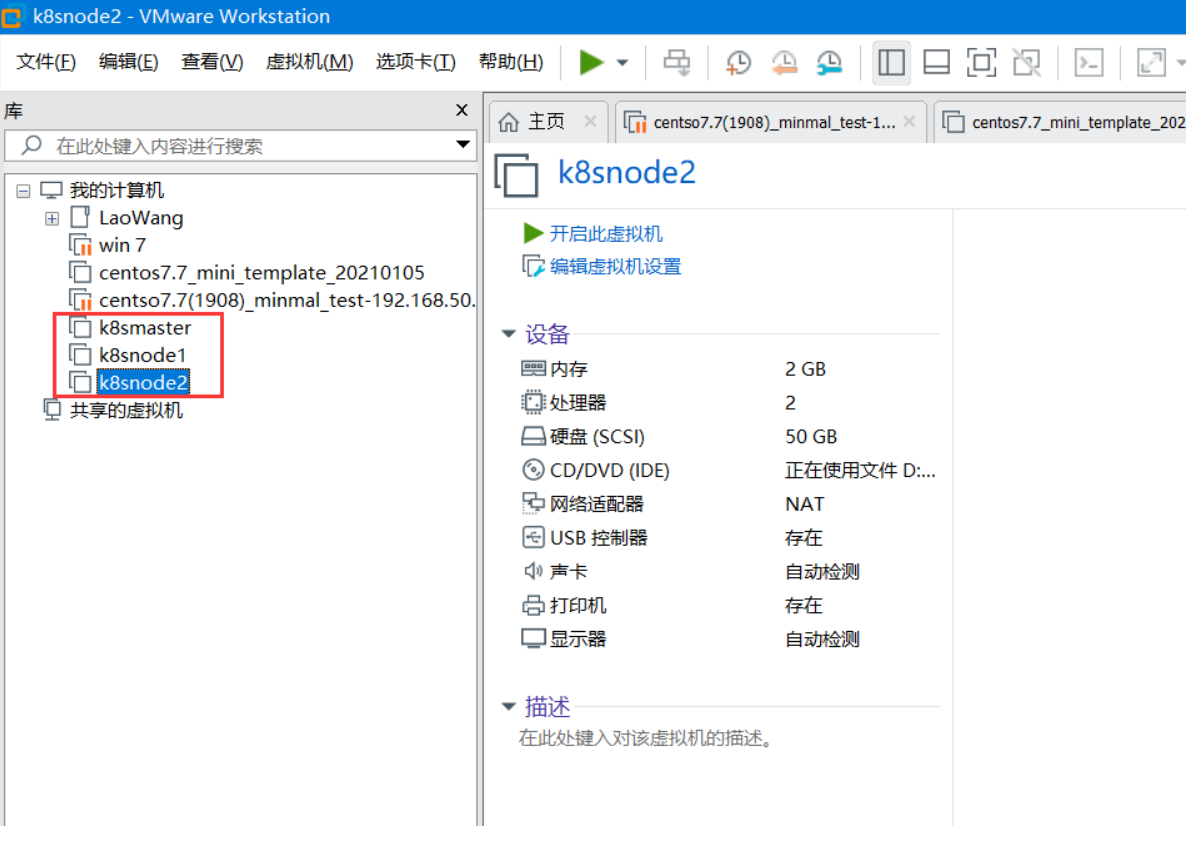
Task: Open the 编辑(E) menu
Action: (x=129, y=61)
